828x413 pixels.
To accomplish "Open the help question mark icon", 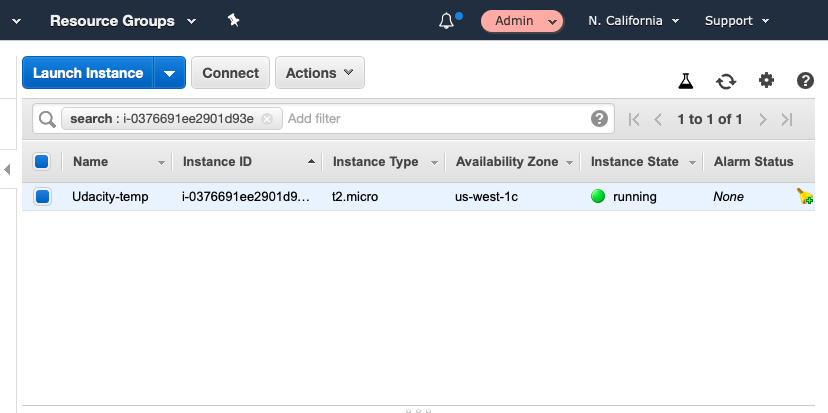I will 805,81.
